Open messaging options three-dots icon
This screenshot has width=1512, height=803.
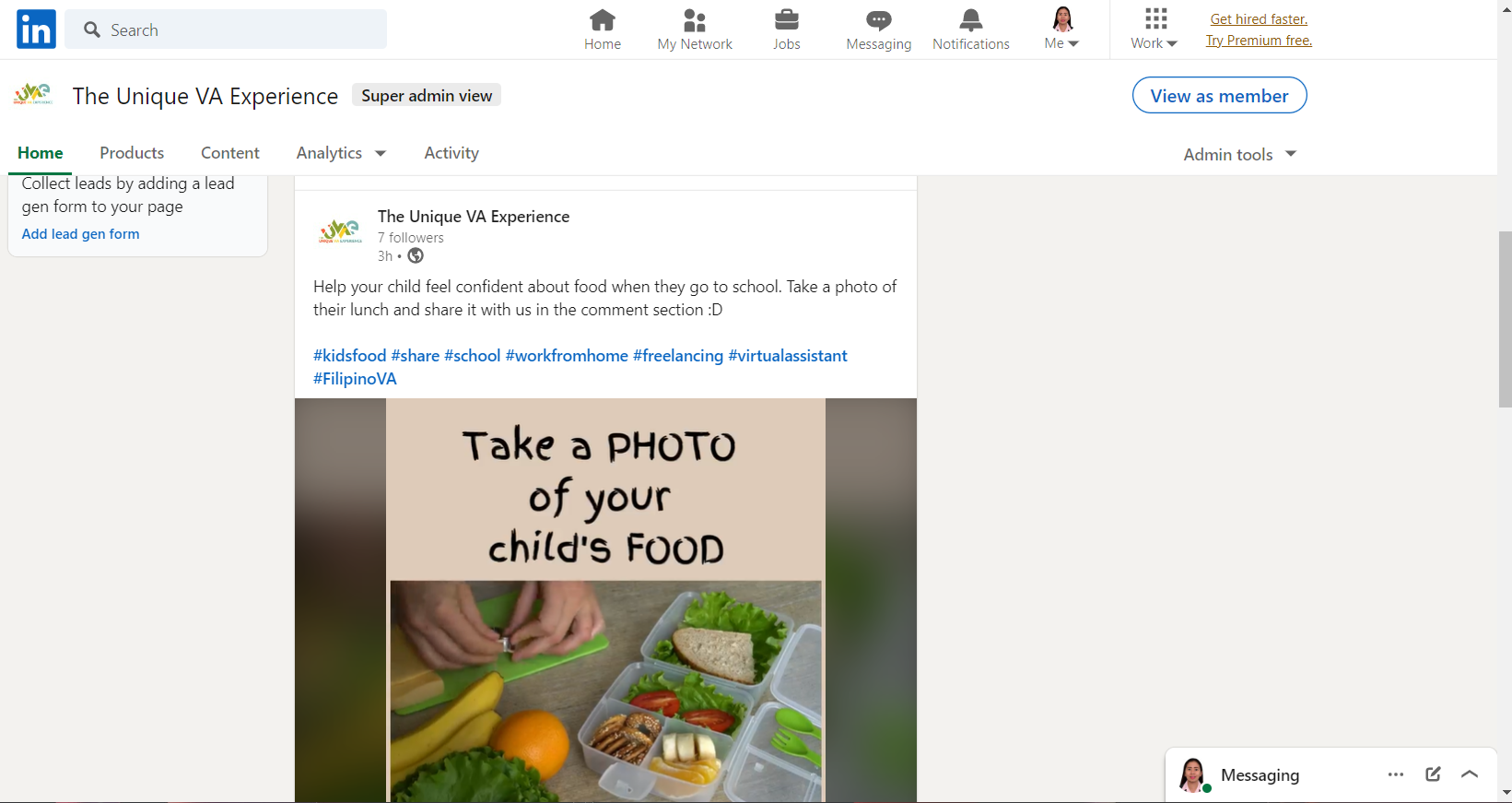pyautogui.click(x=1396, y=774)
